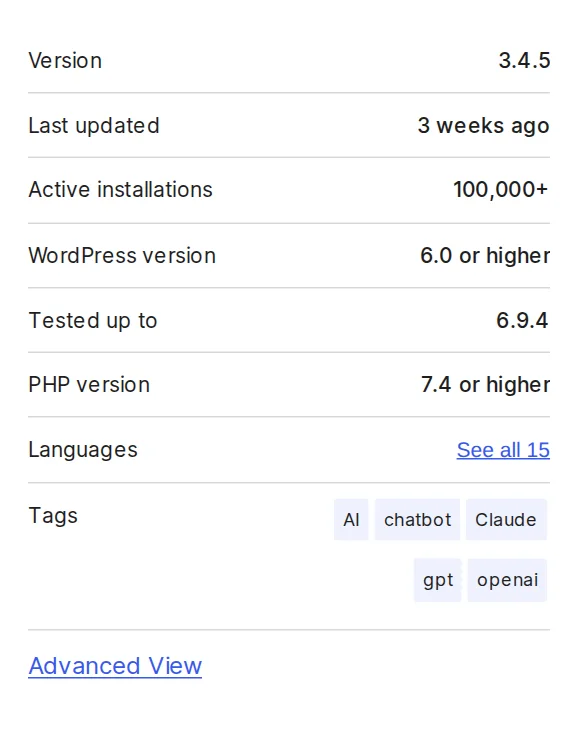578x730 pixels.
Task: Click the tested up to 6.9.4 value
Action: click(522, 320)
